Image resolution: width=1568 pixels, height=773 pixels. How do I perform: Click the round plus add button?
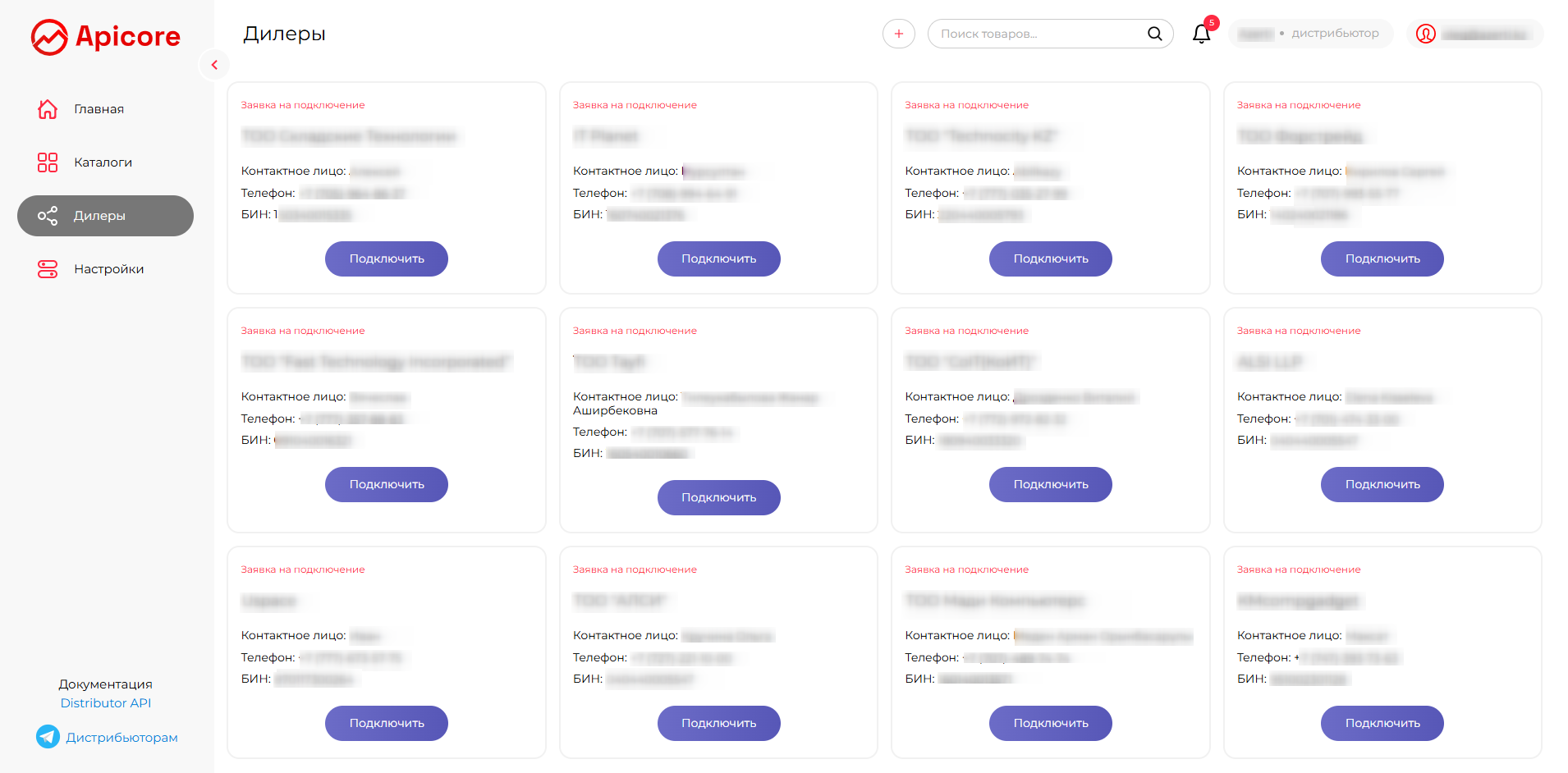(x=899, y=34)
